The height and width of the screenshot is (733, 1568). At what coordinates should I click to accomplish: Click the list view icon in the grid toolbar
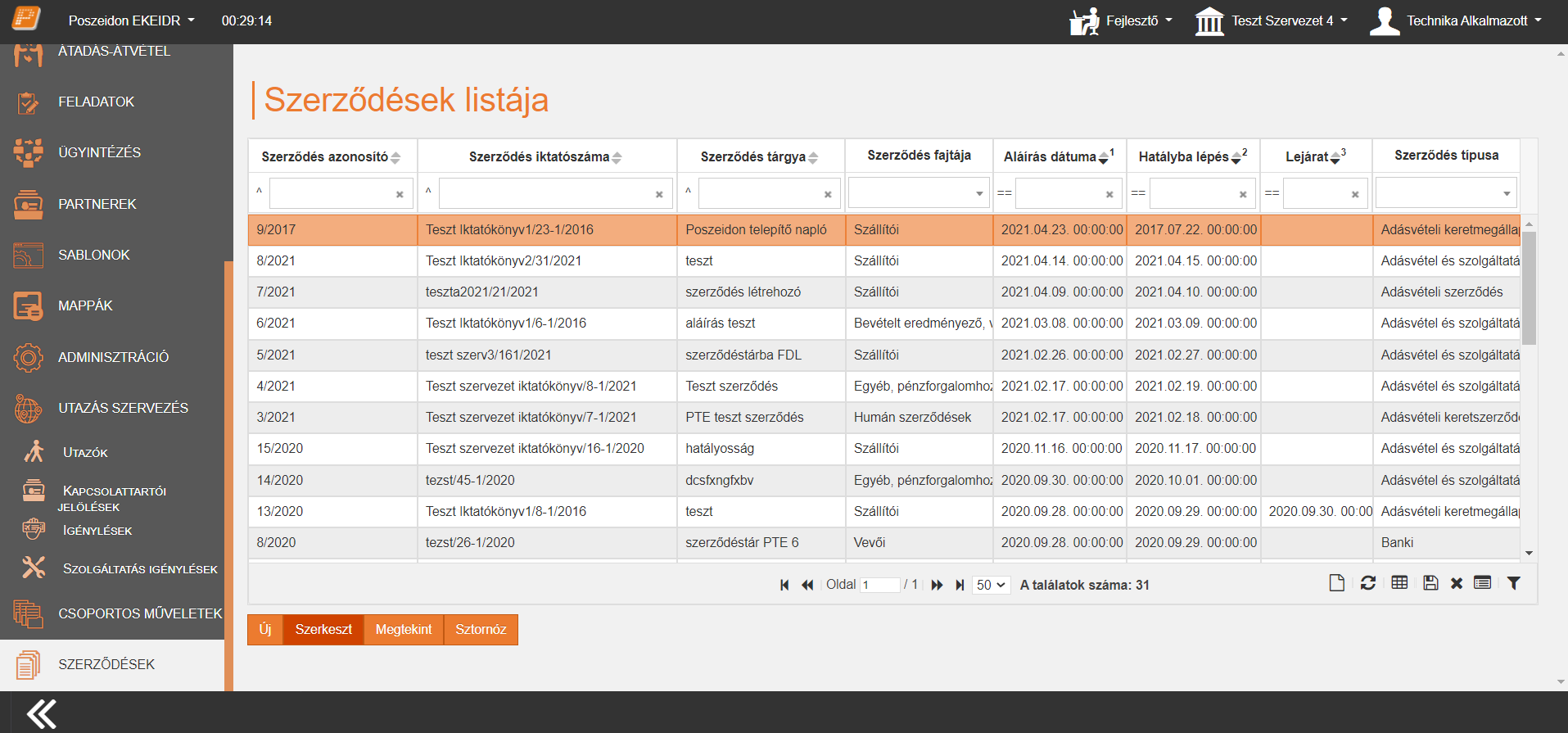click(1482, 582)
